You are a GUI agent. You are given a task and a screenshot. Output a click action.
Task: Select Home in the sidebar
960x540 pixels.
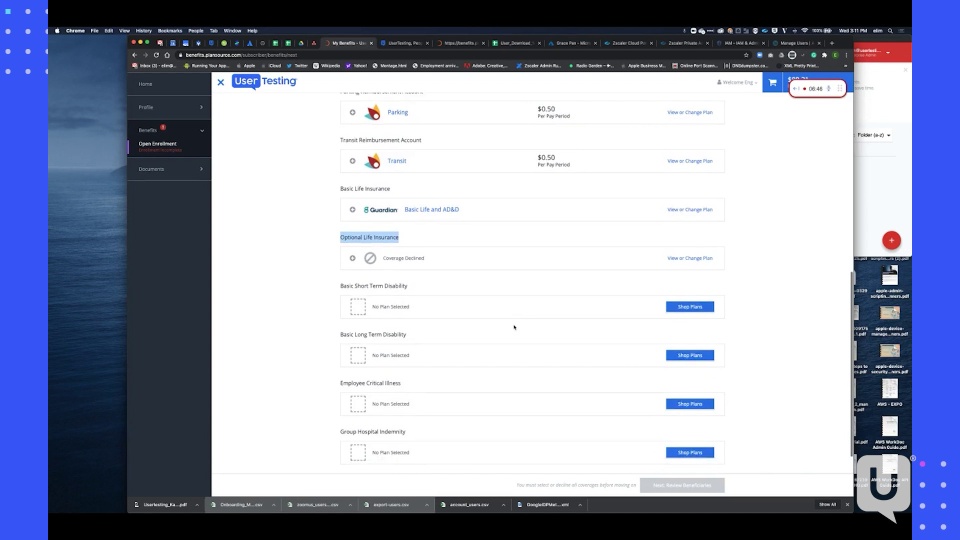click(145, 84)
